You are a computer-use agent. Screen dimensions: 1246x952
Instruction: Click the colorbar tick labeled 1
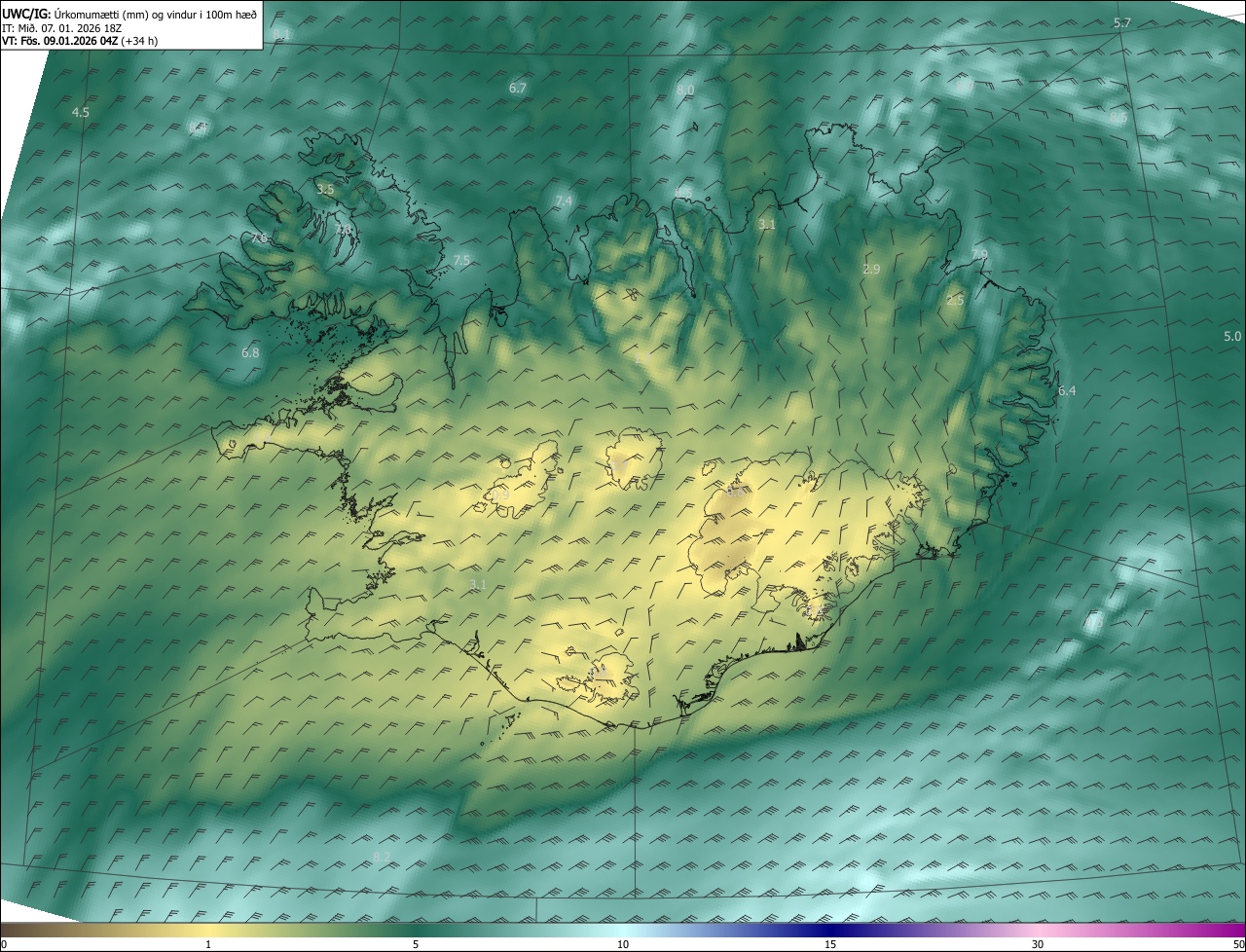tap(208, 944)
